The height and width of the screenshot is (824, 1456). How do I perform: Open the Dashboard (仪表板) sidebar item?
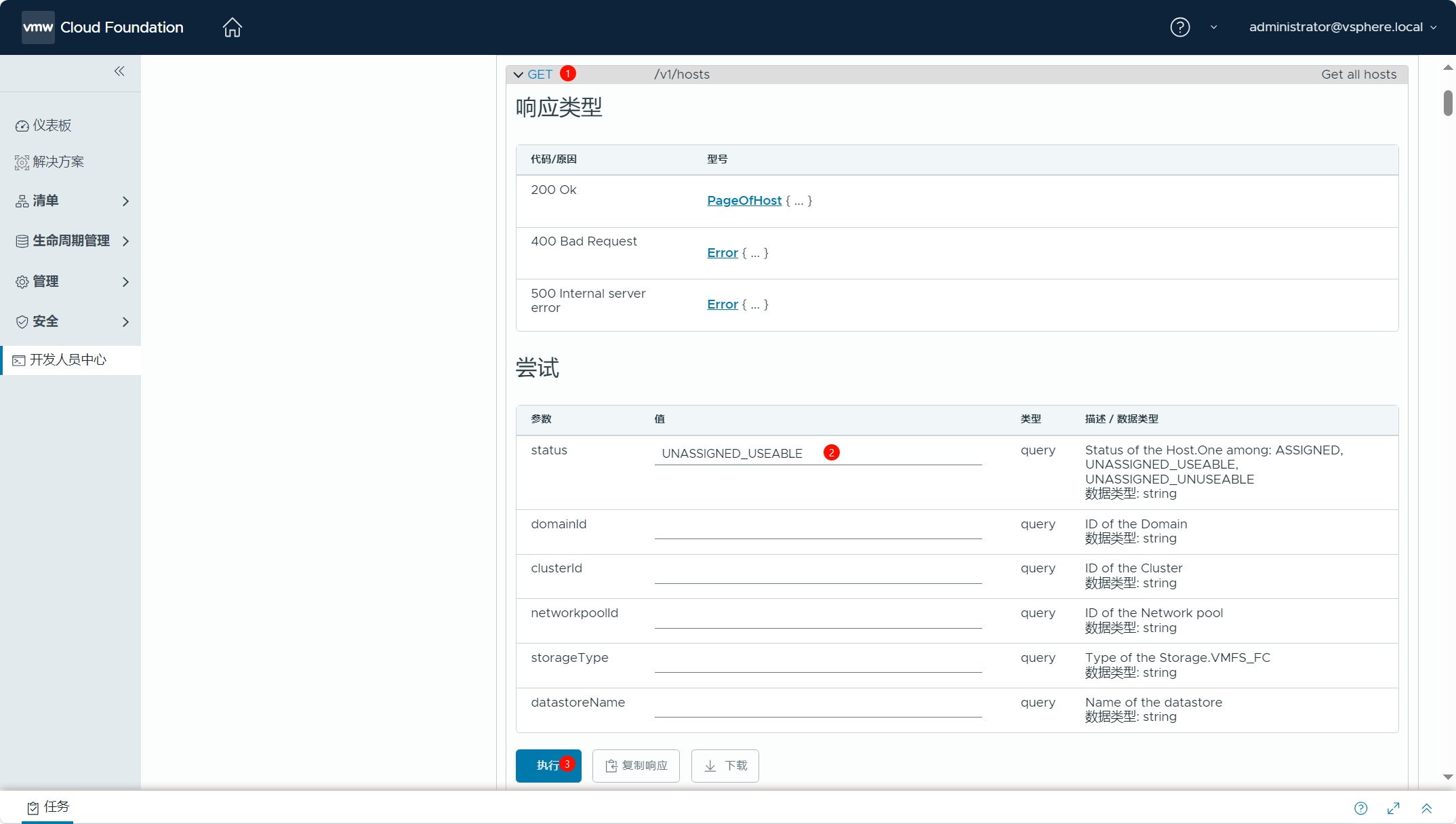coord(52,125)
